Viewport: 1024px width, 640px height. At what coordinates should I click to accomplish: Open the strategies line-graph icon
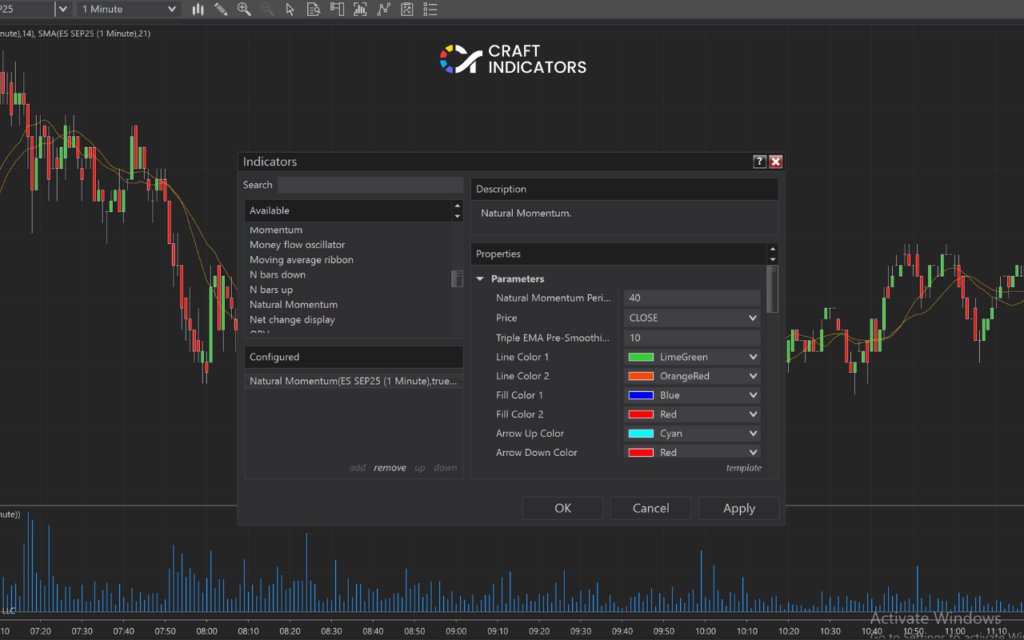(x=383, y=9)
